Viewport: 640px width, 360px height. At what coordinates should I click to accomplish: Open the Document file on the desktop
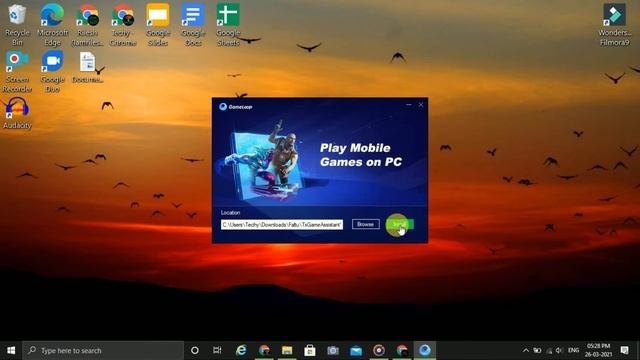tap(87, 67)
